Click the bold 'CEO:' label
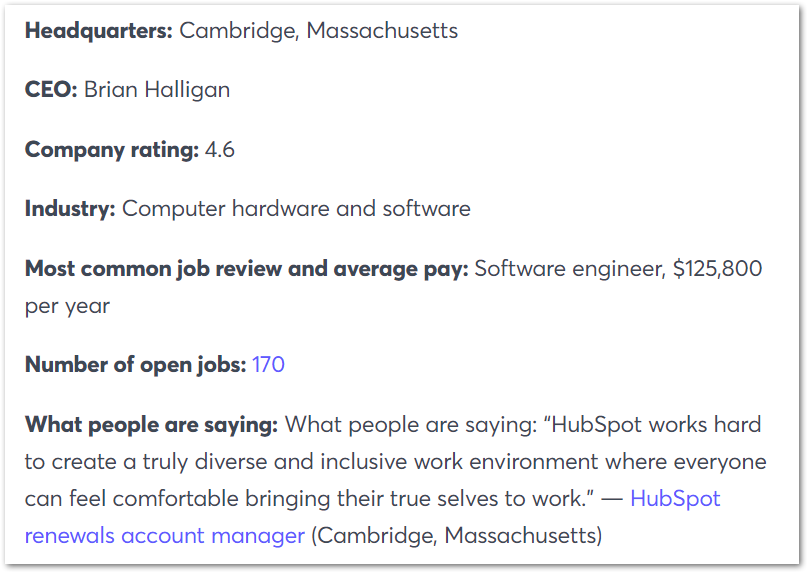Image resolution: width=808 pixels, height=573 pixels. [51, 90]
